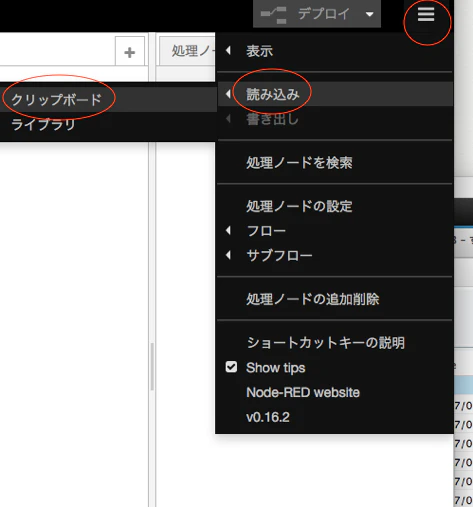
Task: Toggle the Show tips checkbox
Action: 231,367
